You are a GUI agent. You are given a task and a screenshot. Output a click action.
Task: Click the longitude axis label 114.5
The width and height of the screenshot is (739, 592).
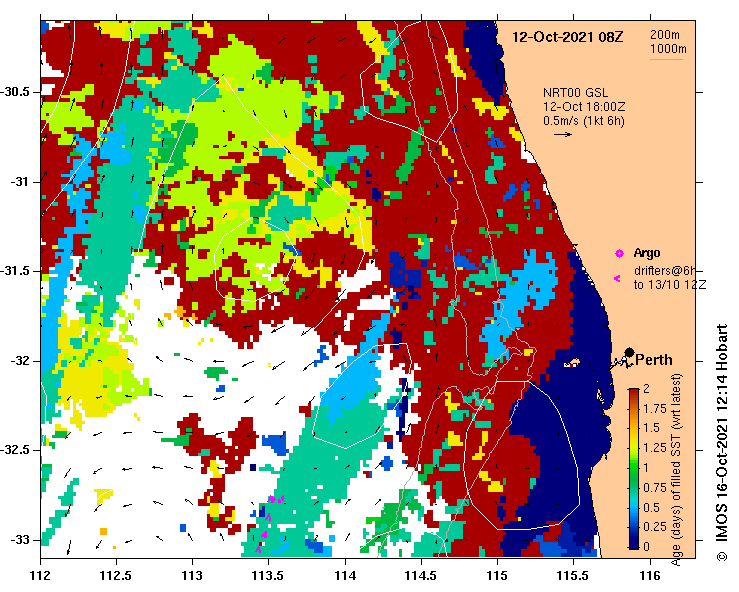(421, 576)
